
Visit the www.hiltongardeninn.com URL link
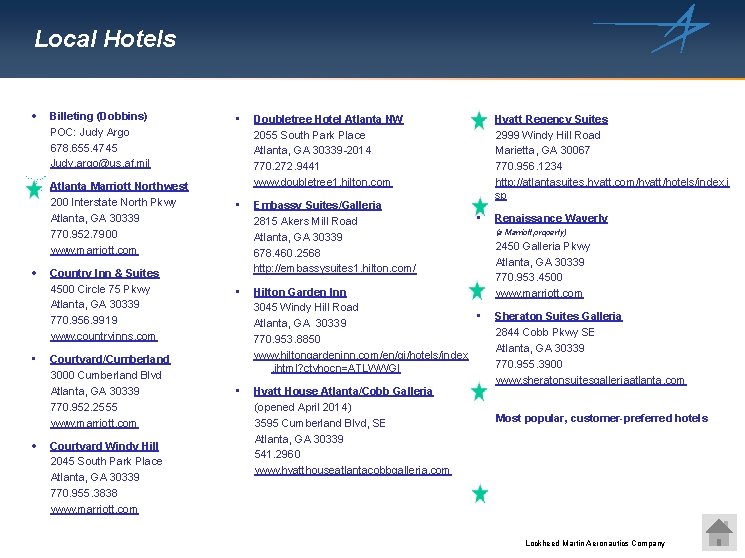point(361,362)
